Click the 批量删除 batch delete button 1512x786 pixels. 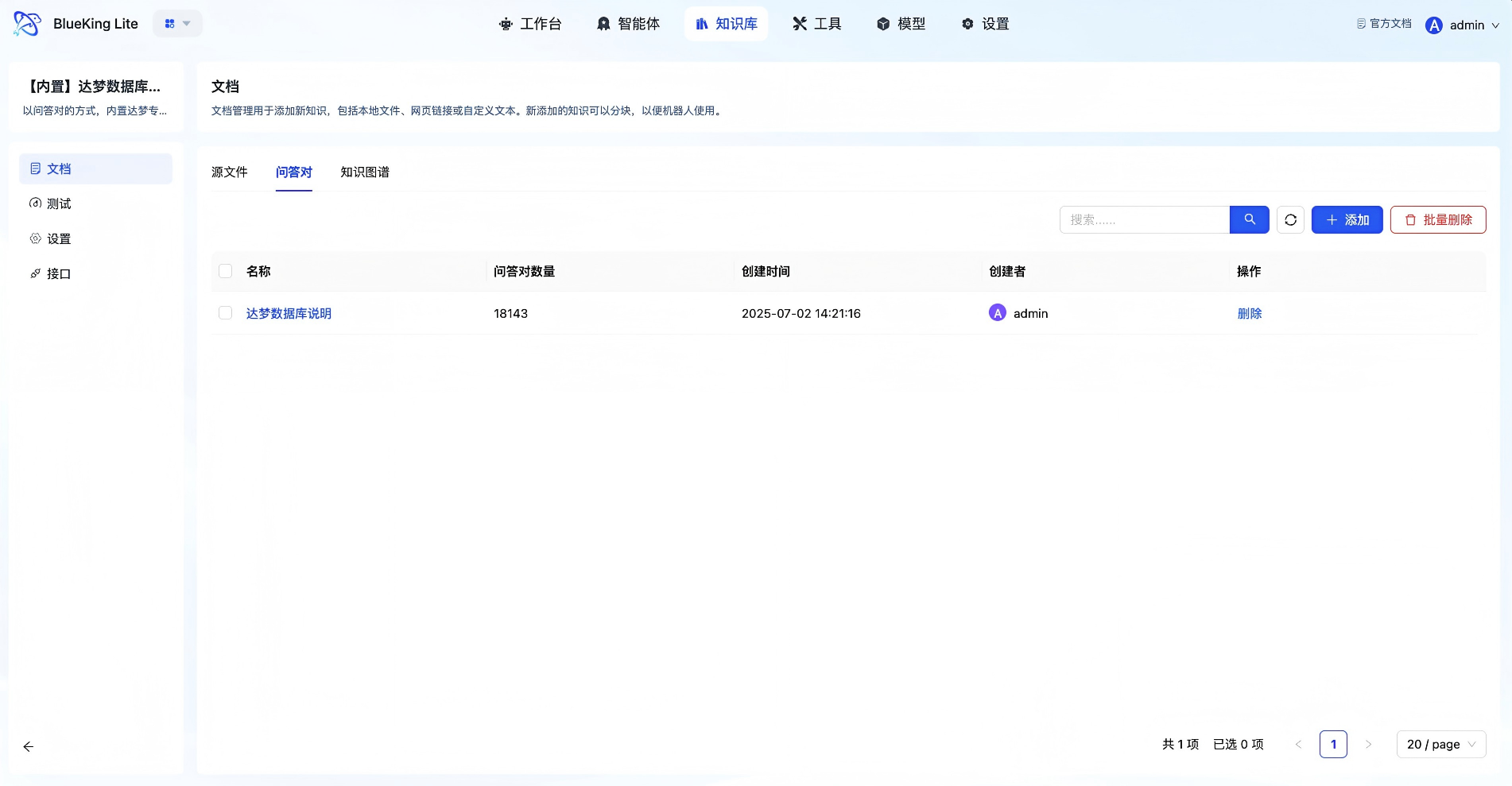click(x=1438, y=219)
